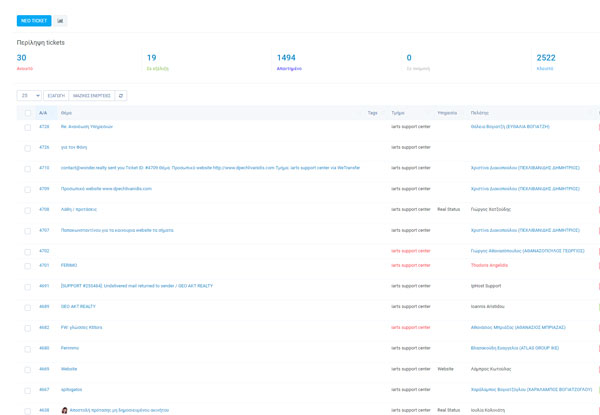Check the GEO AKT REALTY ticket 4689 box

(x=28, y=308)
